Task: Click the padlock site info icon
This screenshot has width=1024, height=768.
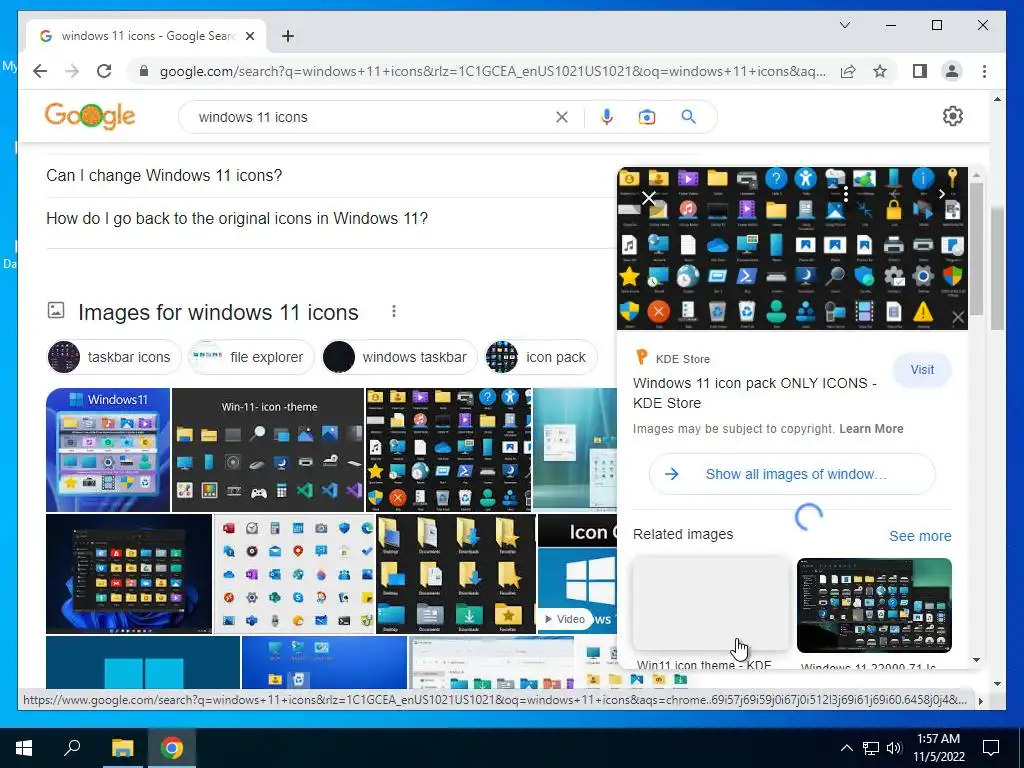Action: click(144, 71)
